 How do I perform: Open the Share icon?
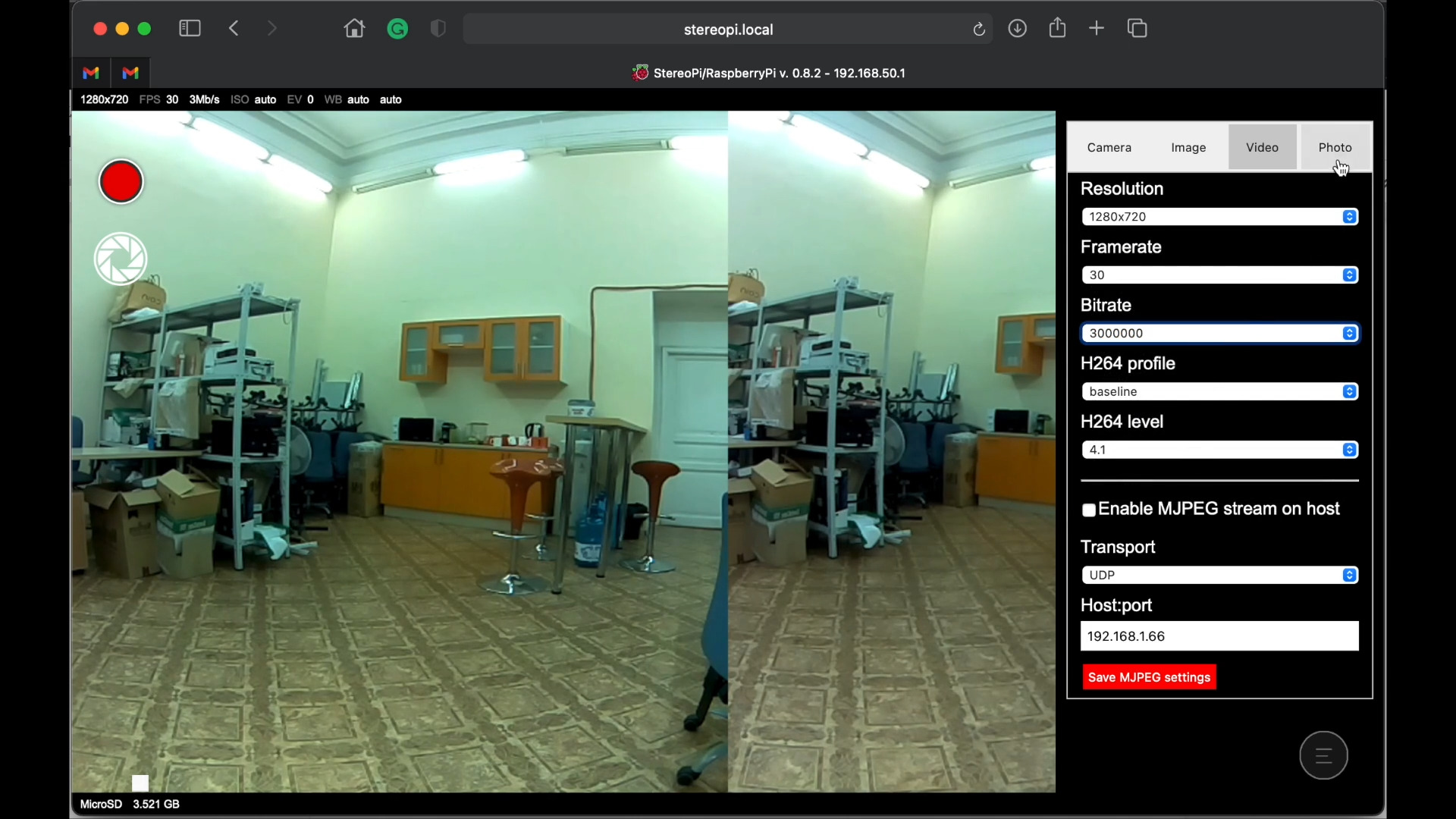pos(1058,28)
